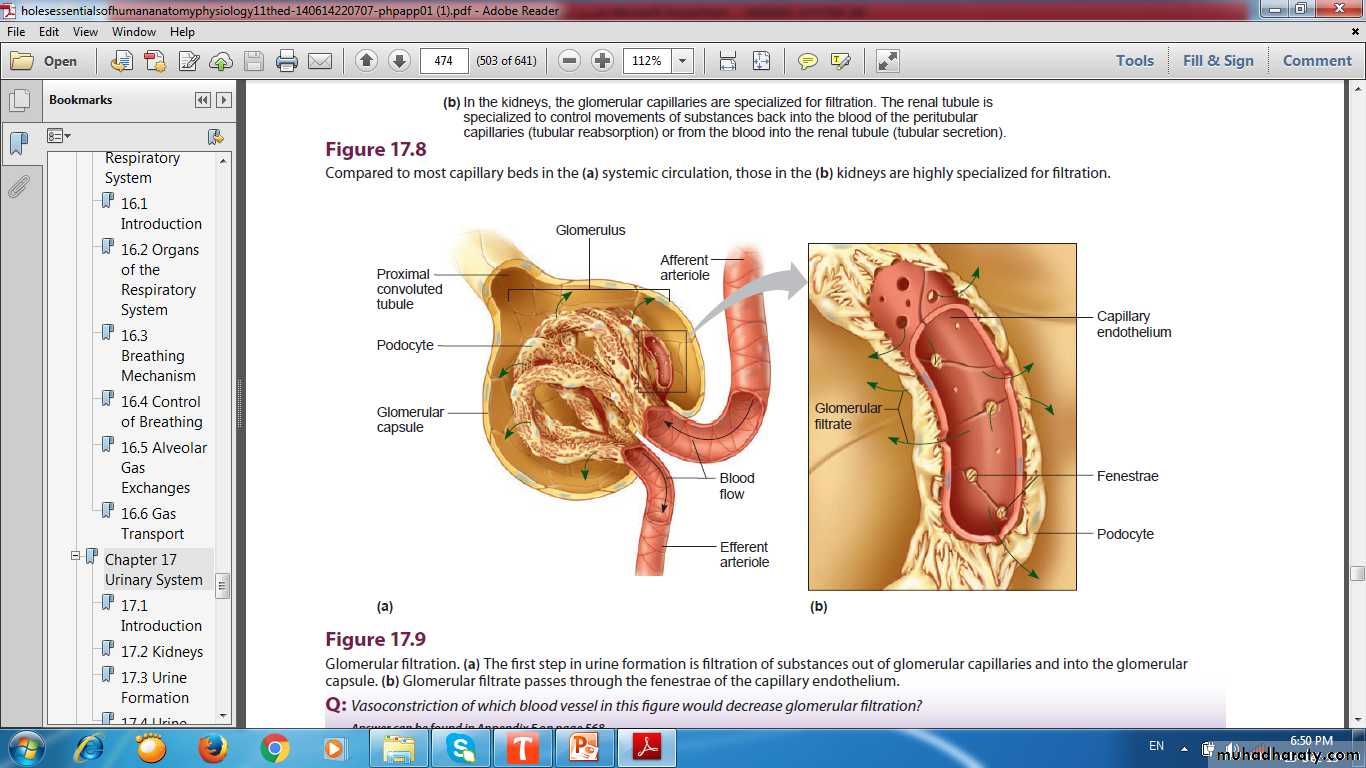Image resolution: width=1366 pixels, height=768 pixels.
Task: Zoom in with the plus button
Action: click(602, 61)
